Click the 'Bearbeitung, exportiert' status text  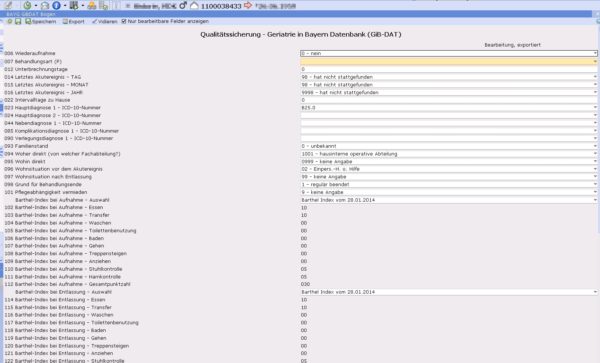[x=512, y=45]
